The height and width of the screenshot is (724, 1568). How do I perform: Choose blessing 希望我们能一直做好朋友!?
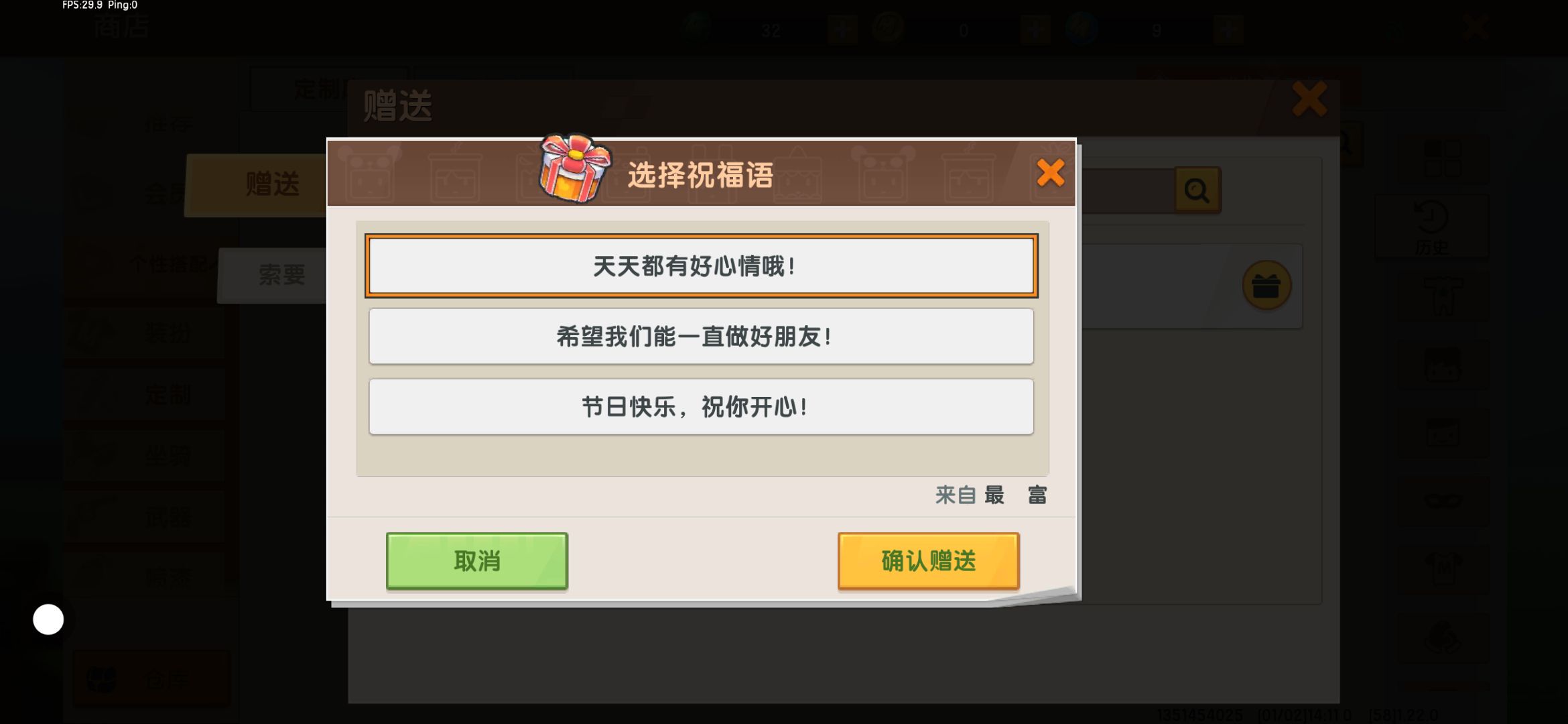point(701,337)
